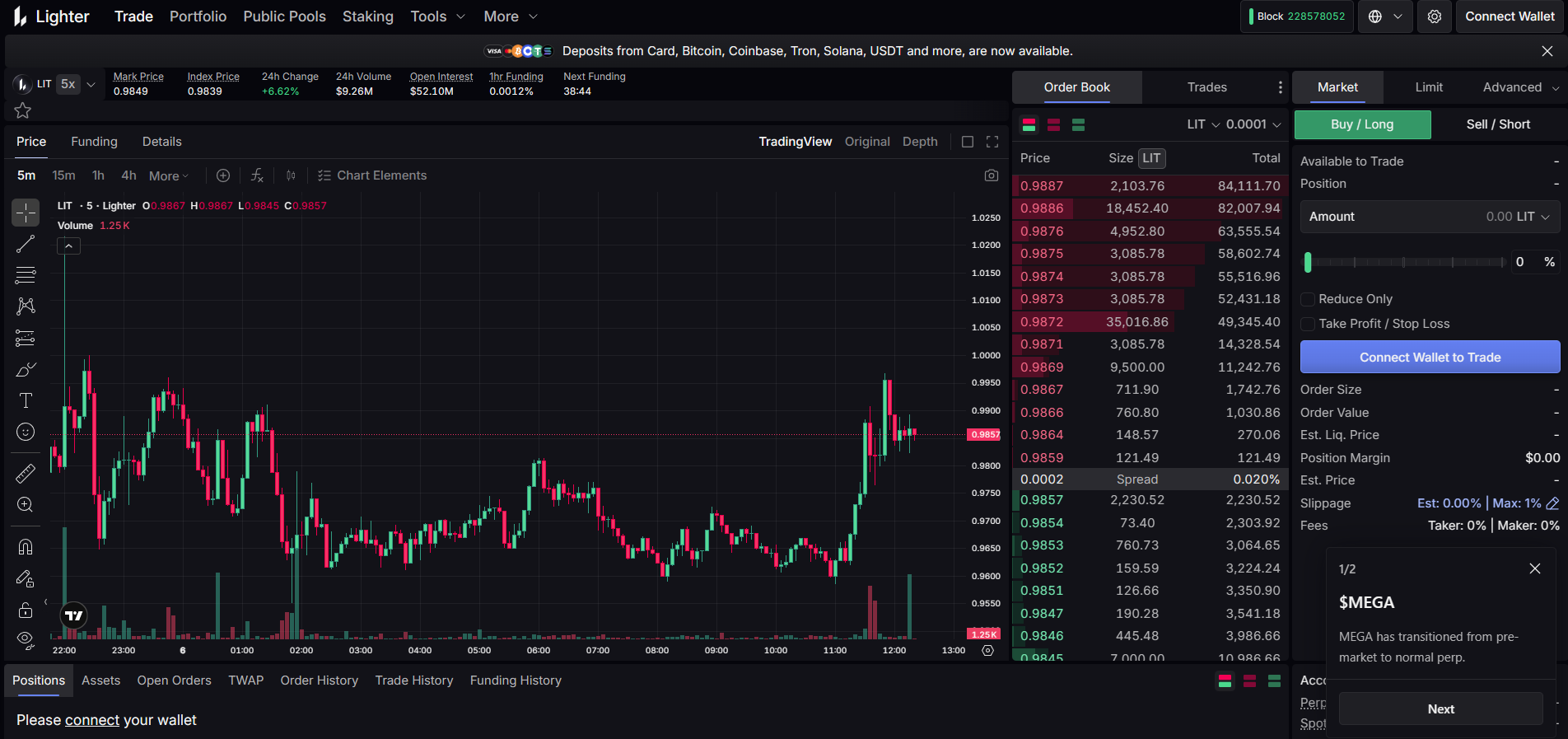Open chart settings gear near time axis
The width and height of the screenshot is (1568, 739).
[988, 650]
